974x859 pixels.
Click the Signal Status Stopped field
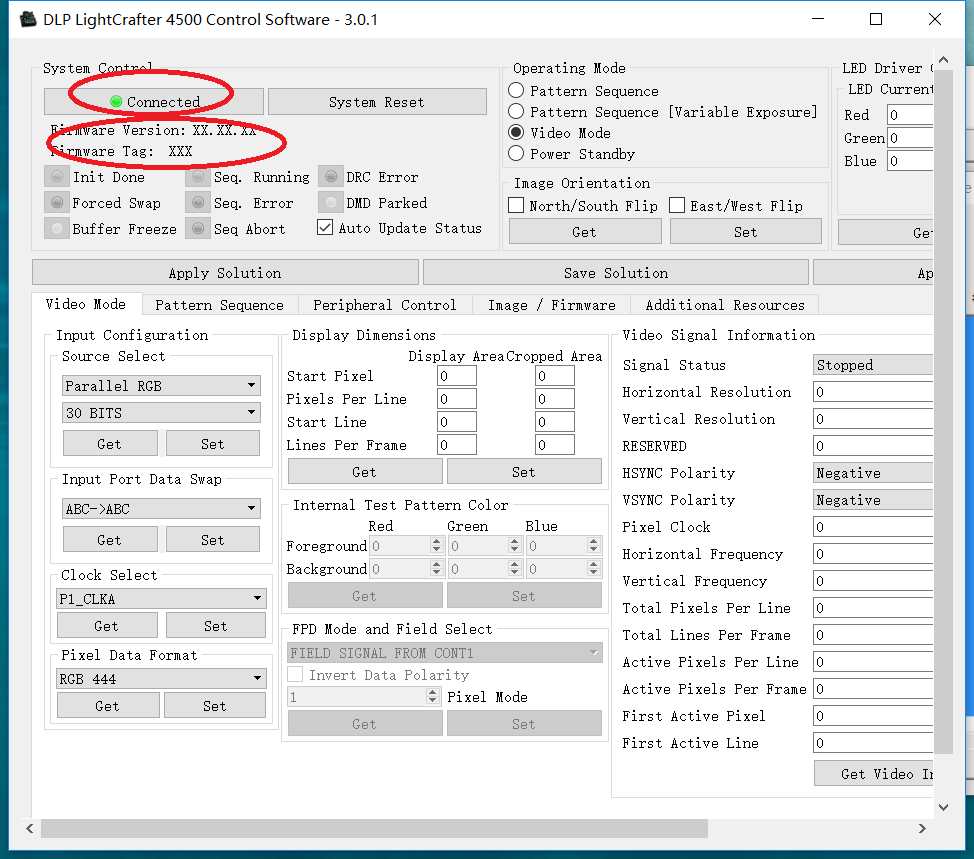pyautogui.click(x=873, y=365)
